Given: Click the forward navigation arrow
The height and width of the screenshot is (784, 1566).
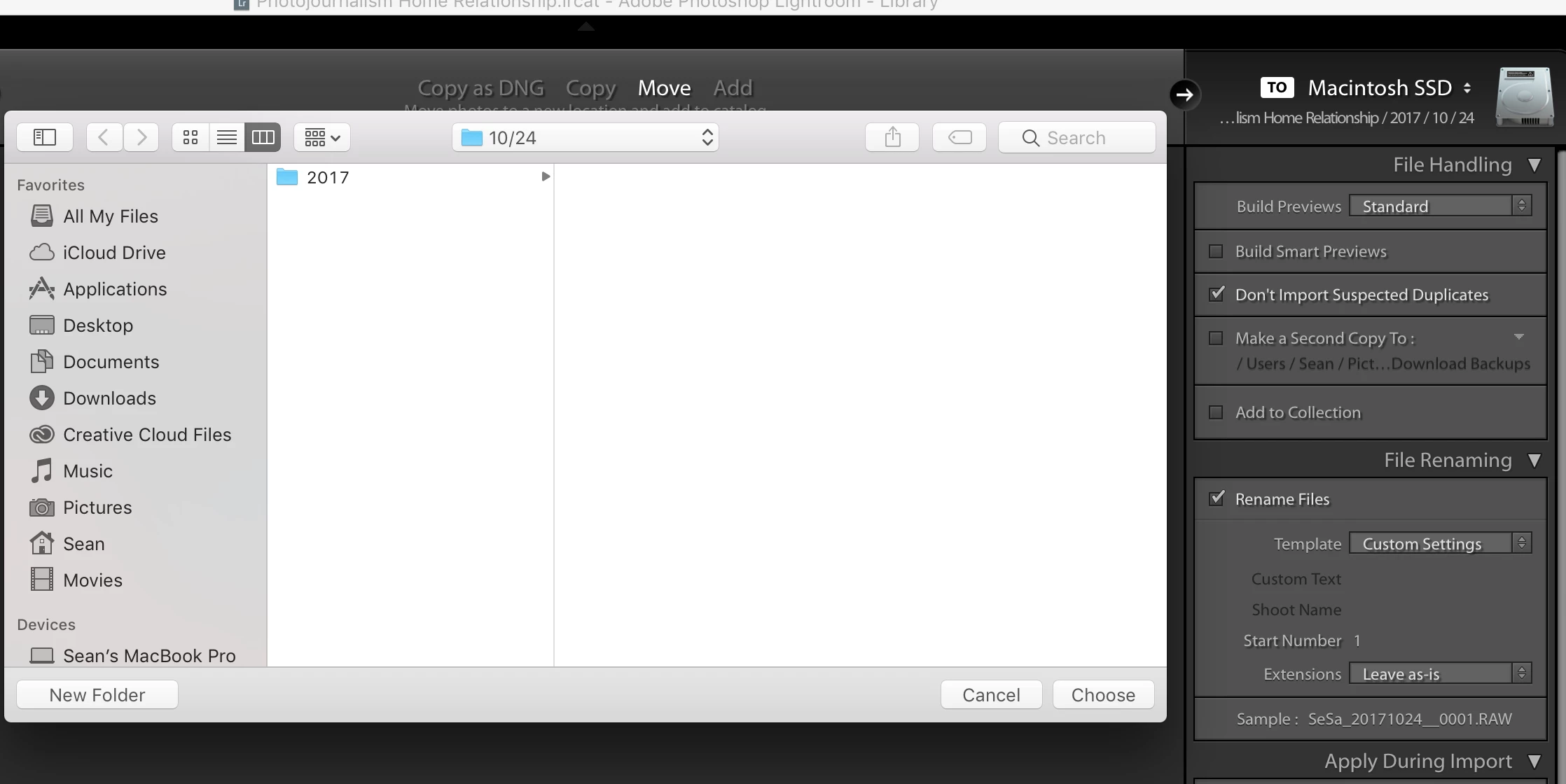Looking at the screenshot, I should point(141,137).
